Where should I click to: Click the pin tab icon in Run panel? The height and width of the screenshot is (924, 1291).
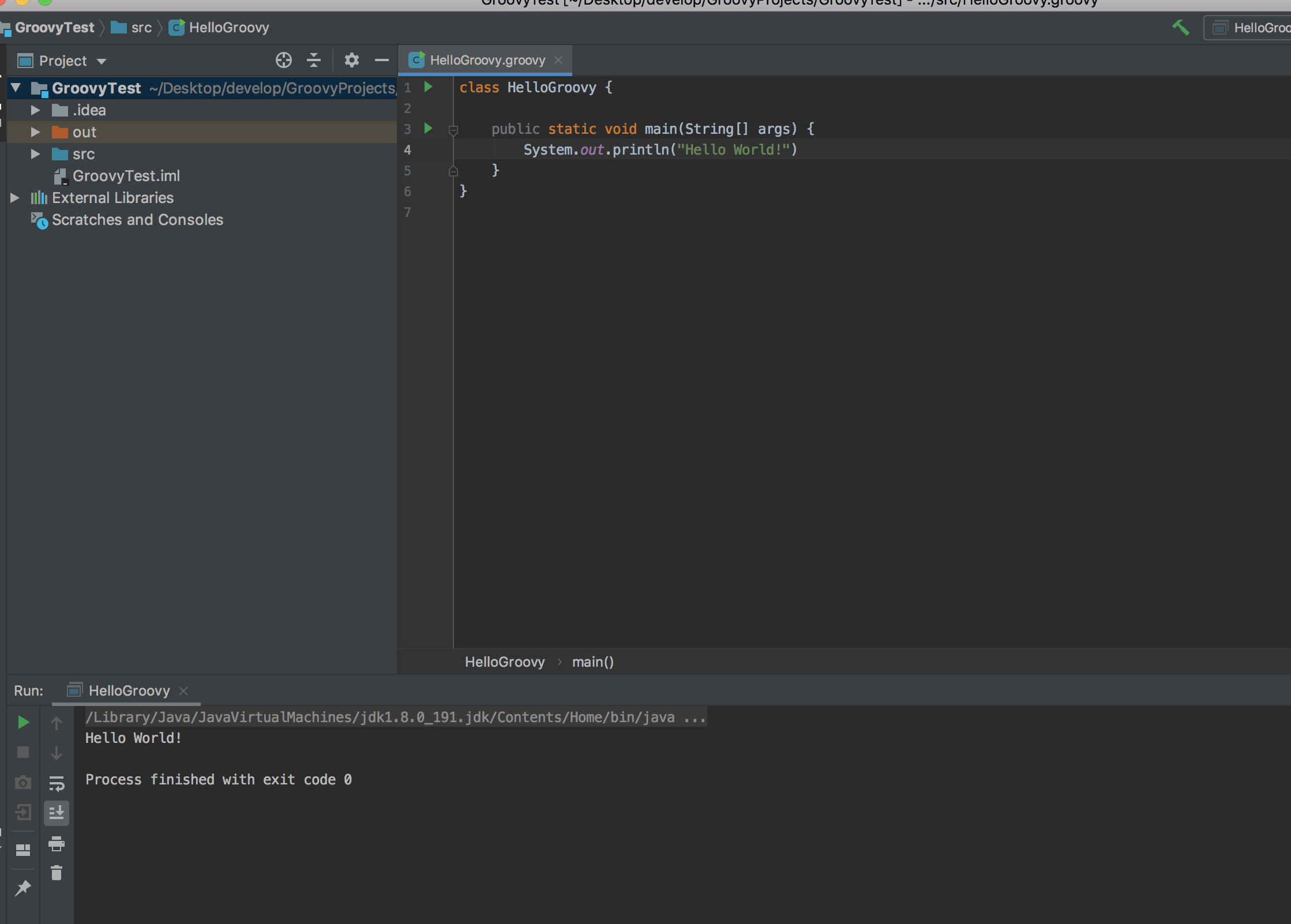23,888
